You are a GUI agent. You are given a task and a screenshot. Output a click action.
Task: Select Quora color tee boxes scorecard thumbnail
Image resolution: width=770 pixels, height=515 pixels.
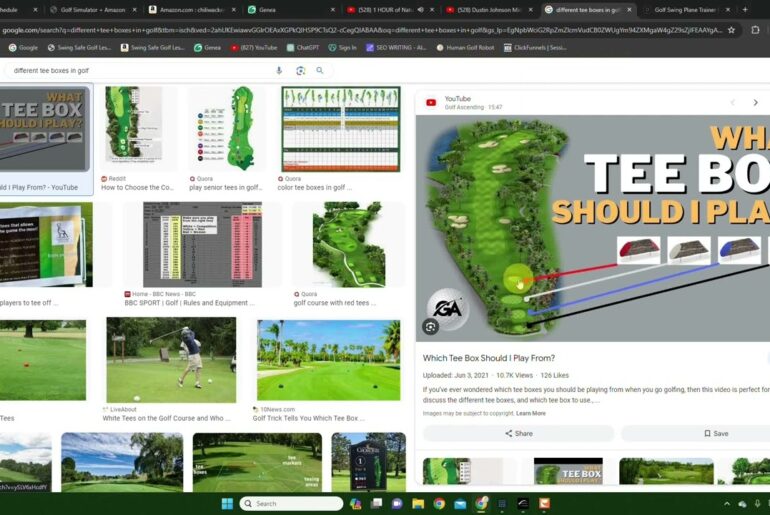[340, 129]
